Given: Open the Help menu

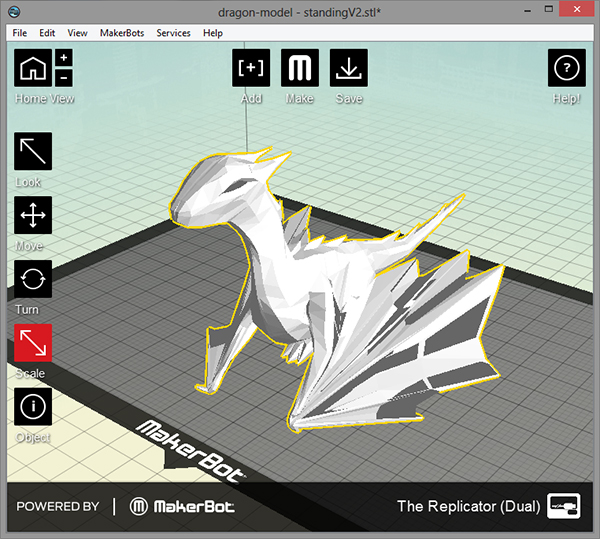Looking at the screenshot, I should [x=213, y=33].
